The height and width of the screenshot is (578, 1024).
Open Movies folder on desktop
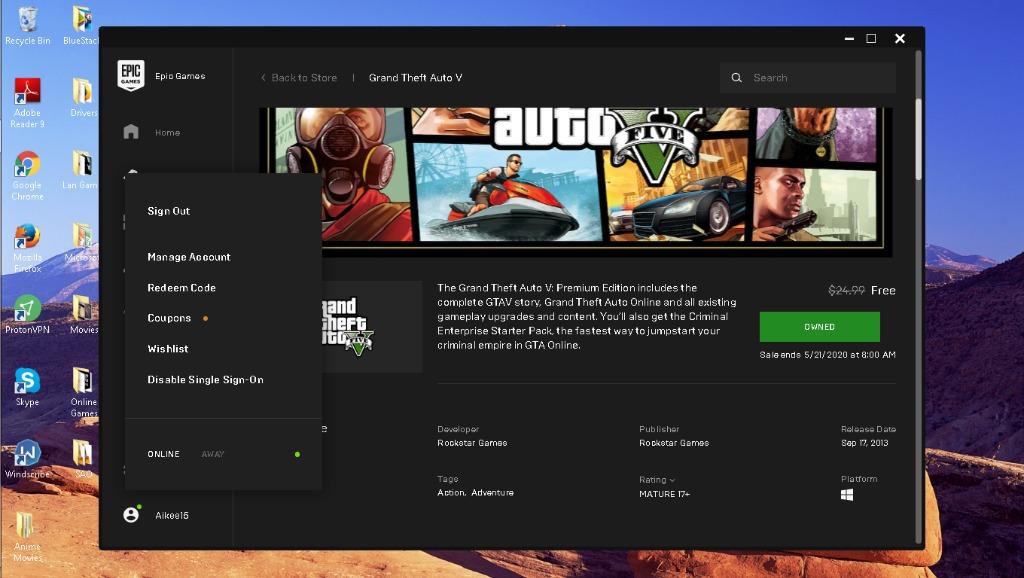click(x=83, y=315)
